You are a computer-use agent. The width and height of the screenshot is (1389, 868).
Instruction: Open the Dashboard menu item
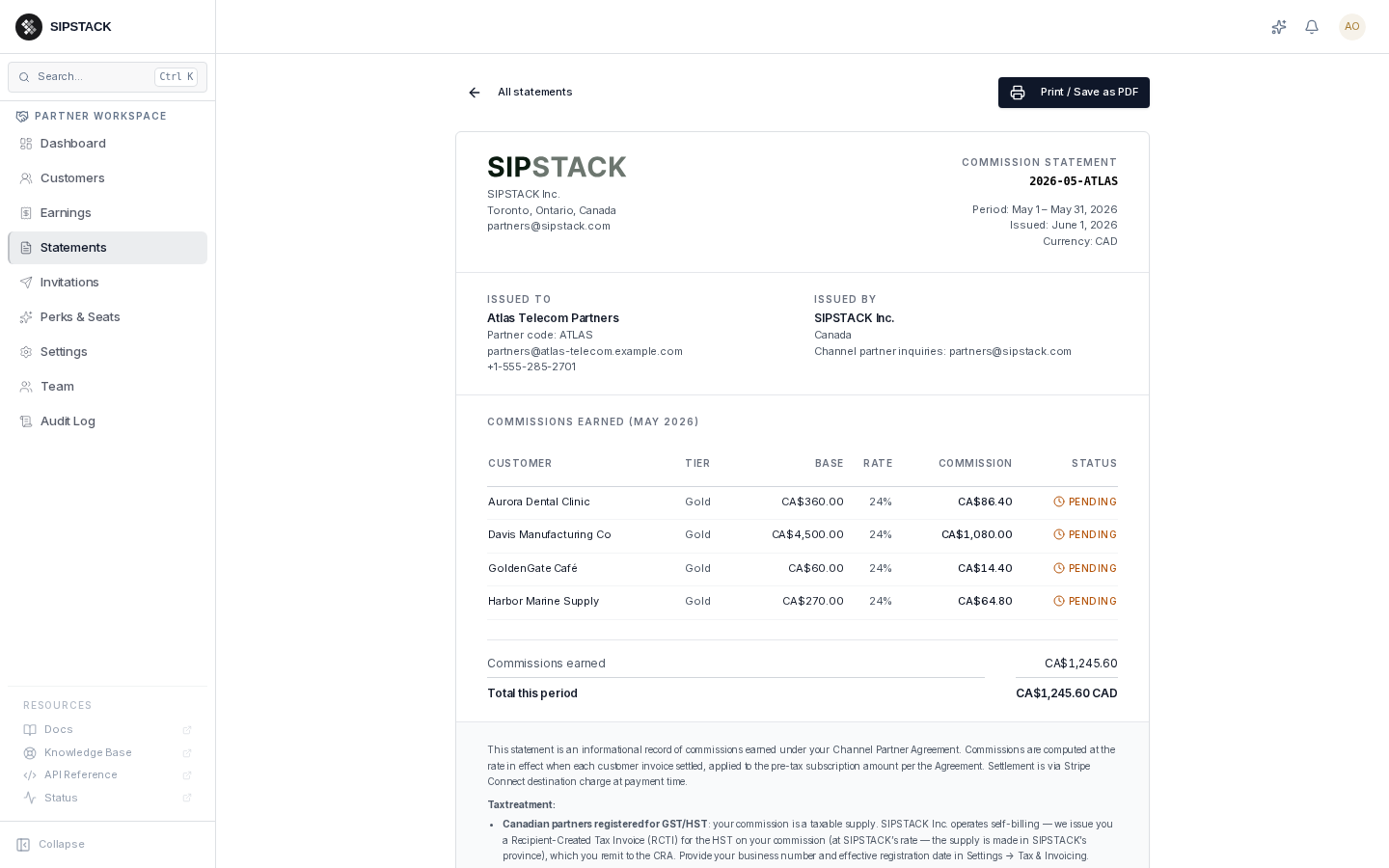(107, 144)
